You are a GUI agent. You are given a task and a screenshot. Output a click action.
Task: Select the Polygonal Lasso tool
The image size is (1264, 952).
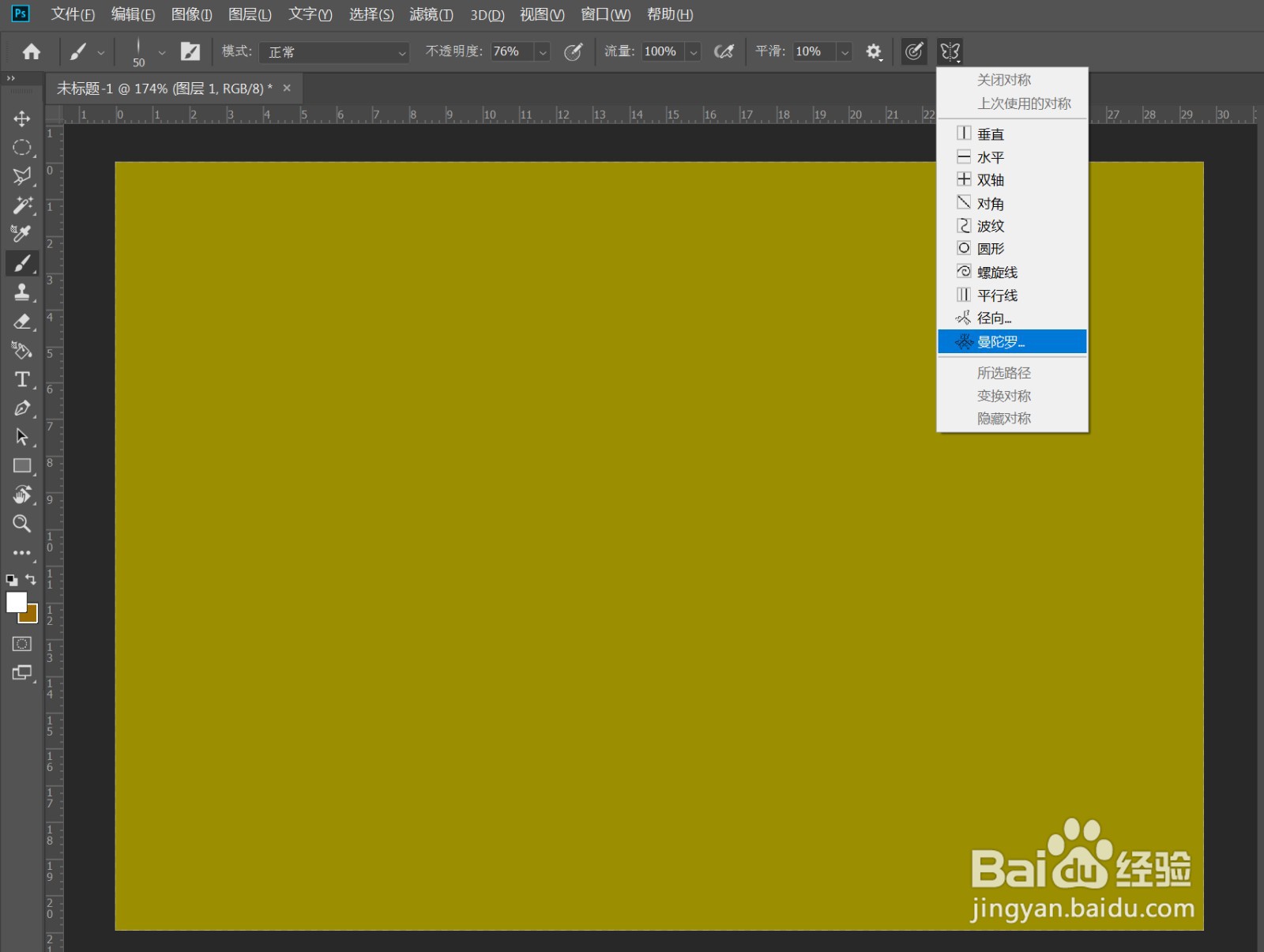click(x=22, y=176)
